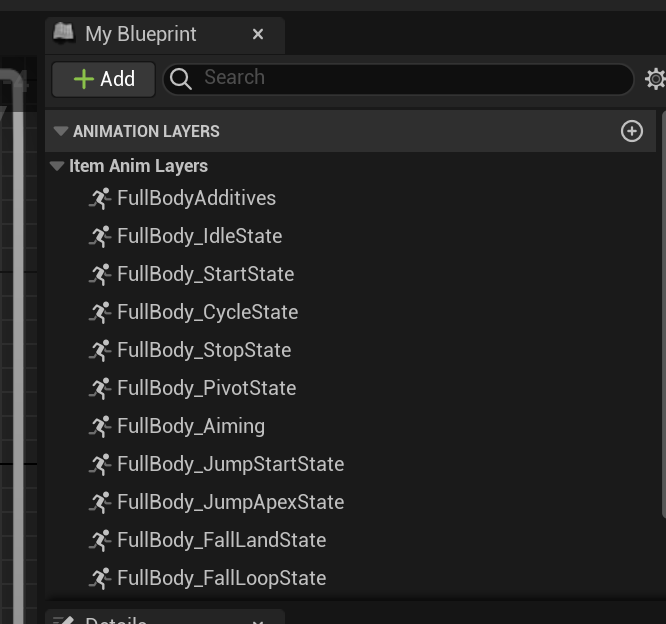Select the FullBody_Aiming layer
The height and width of the screenshot is (624, 666).
coord(191,426)
